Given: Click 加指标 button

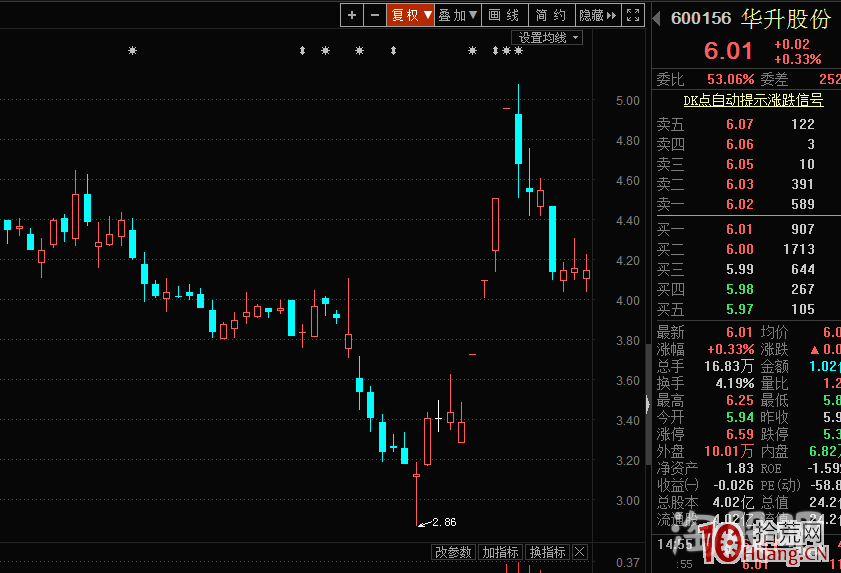Looking at the screenshot, I should [500, 552].
